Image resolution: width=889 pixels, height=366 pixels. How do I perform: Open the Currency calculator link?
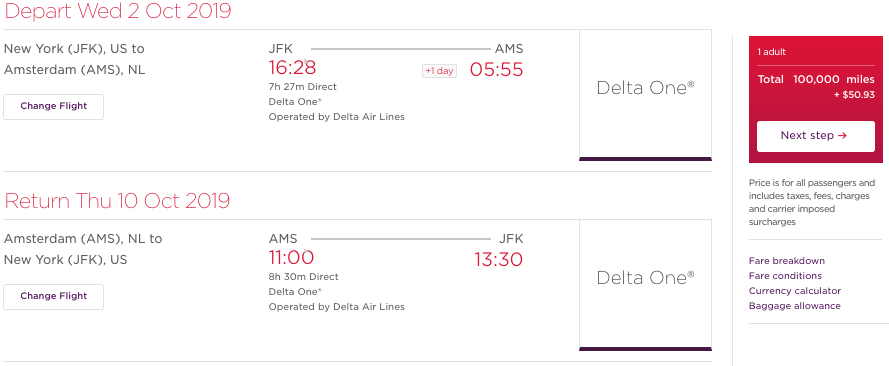pyautogui.click(x=794, y=291)
